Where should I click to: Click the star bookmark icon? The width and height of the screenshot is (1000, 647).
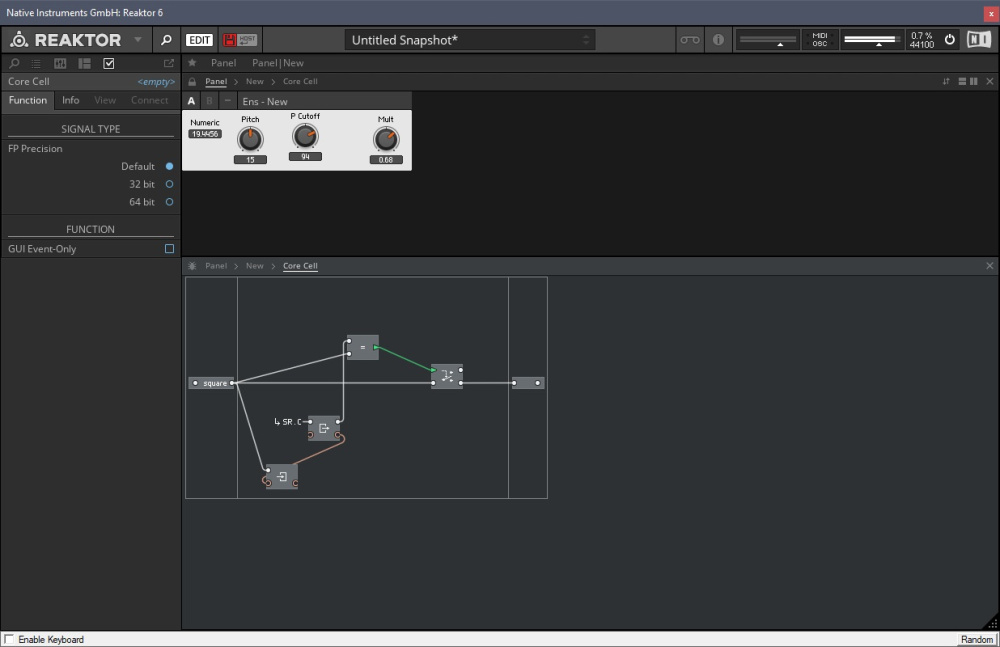click(192, 63)
